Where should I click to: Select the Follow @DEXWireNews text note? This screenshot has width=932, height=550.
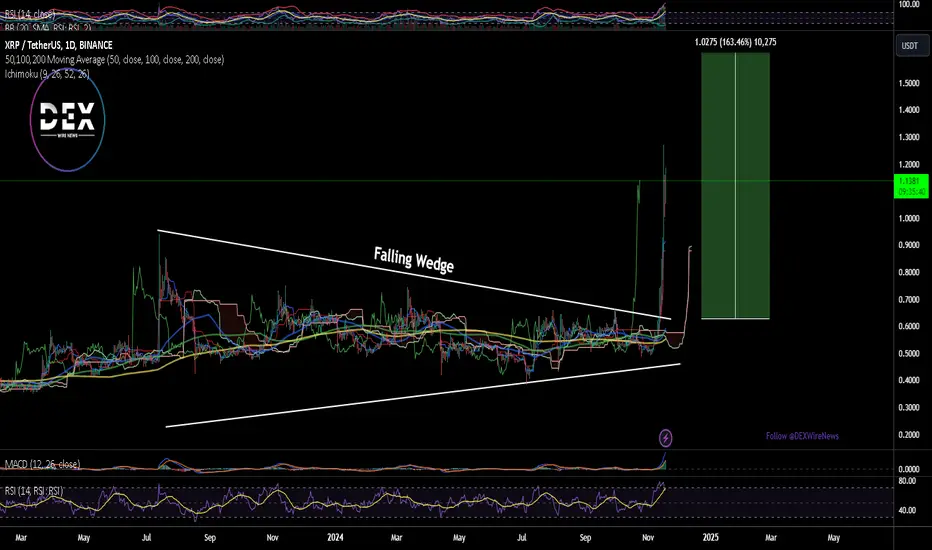click(802, 436)
